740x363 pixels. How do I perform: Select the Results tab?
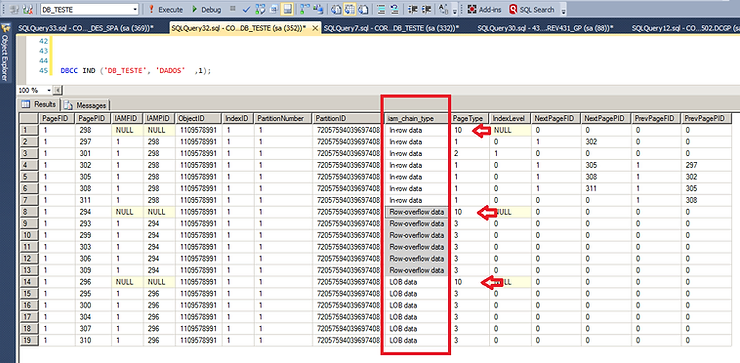[39, 104]
